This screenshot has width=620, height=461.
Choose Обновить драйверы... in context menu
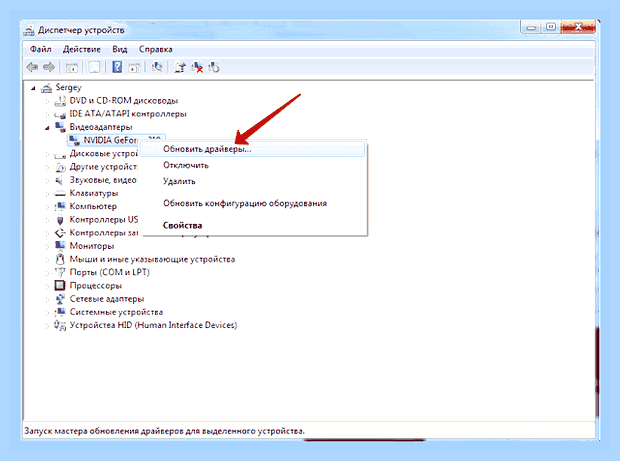click(253, 149)
